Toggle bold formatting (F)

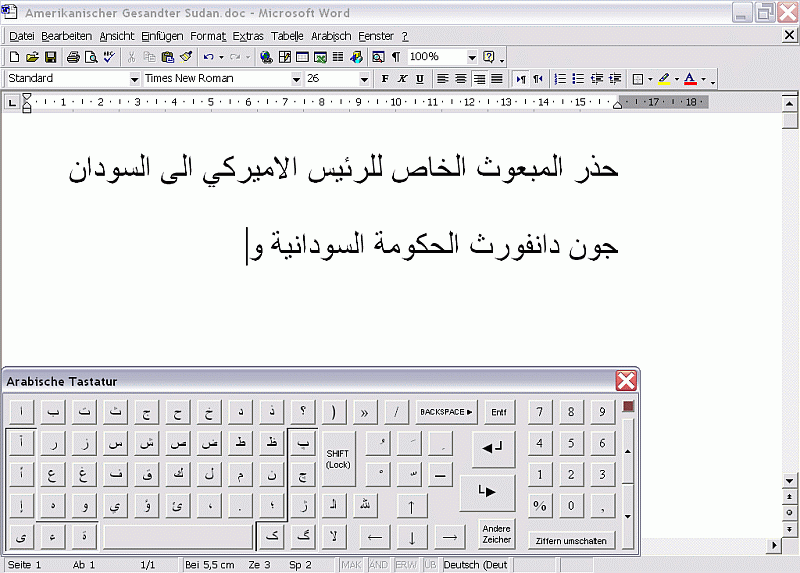[385, 79]
